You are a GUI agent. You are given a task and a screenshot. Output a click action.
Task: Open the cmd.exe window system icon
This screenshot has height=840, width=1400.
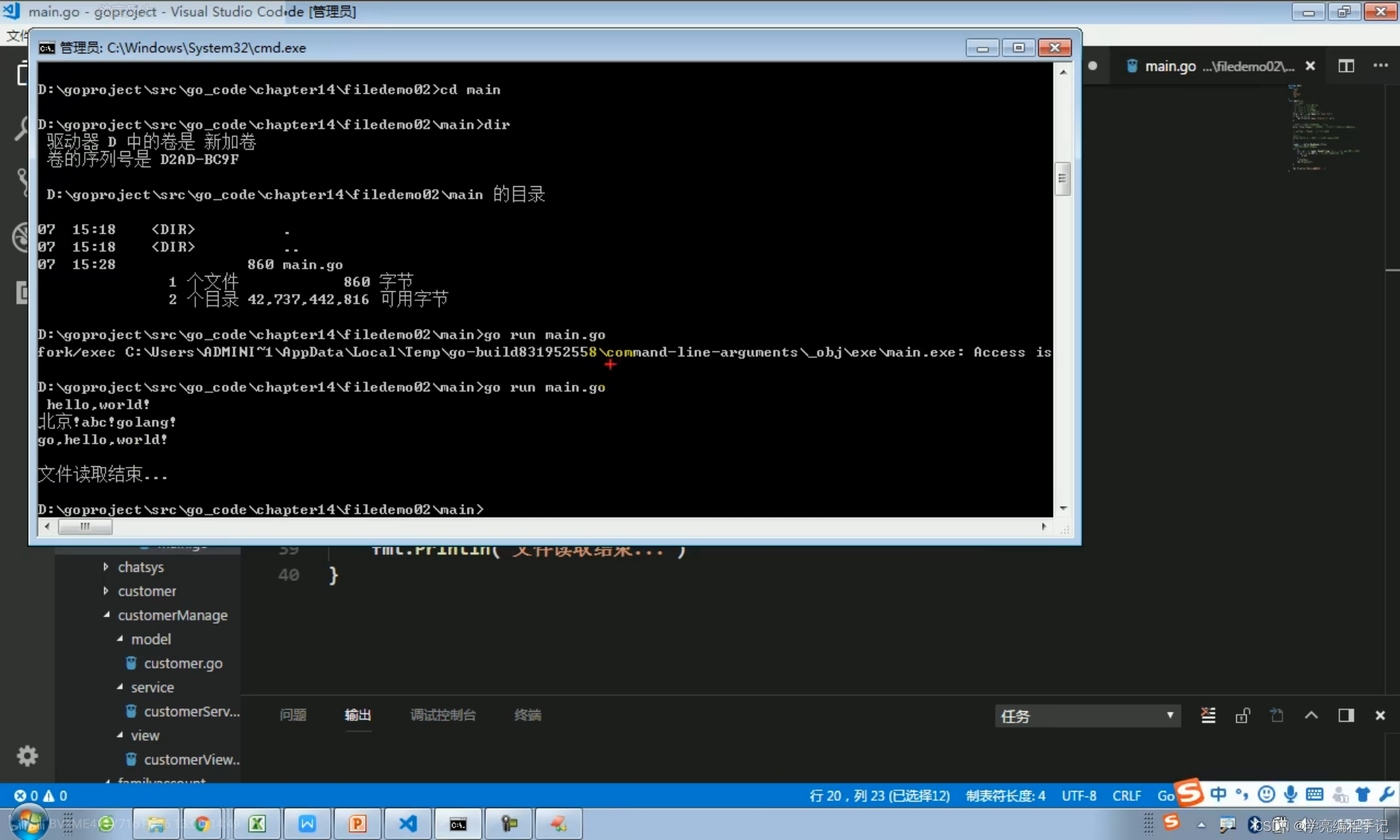[x=47, y=48]
